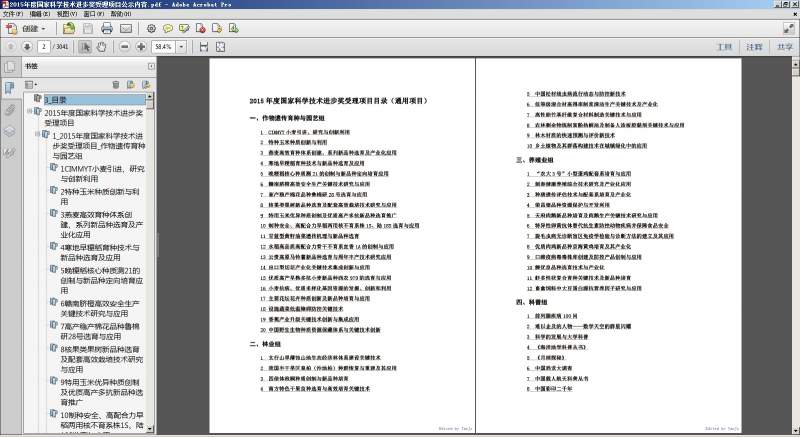Click the 一、作物遗传育种与园艺组 heading in document

point(287,118)
